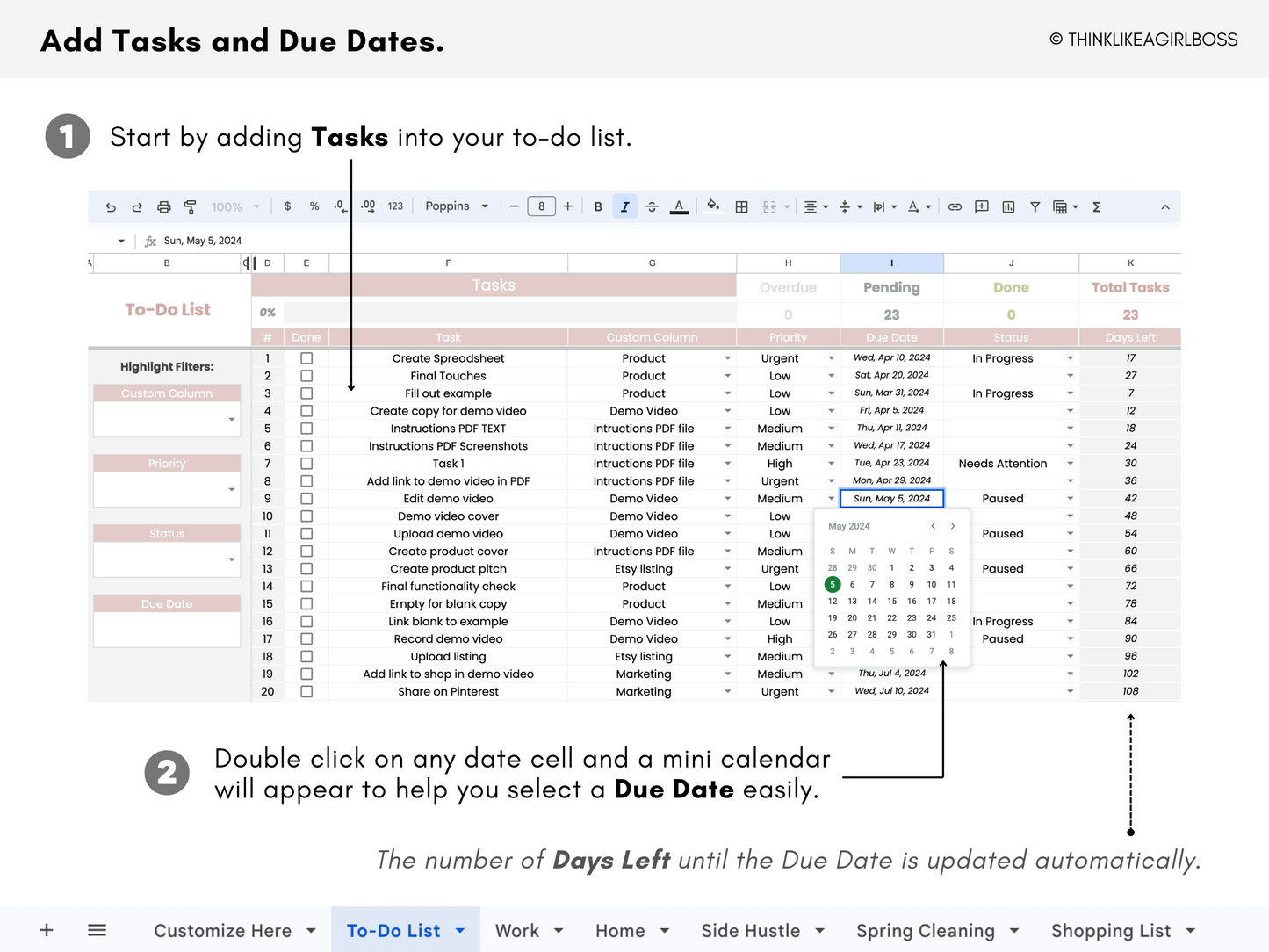Check the Done box for Create Spreadsheet

point(306,357)
